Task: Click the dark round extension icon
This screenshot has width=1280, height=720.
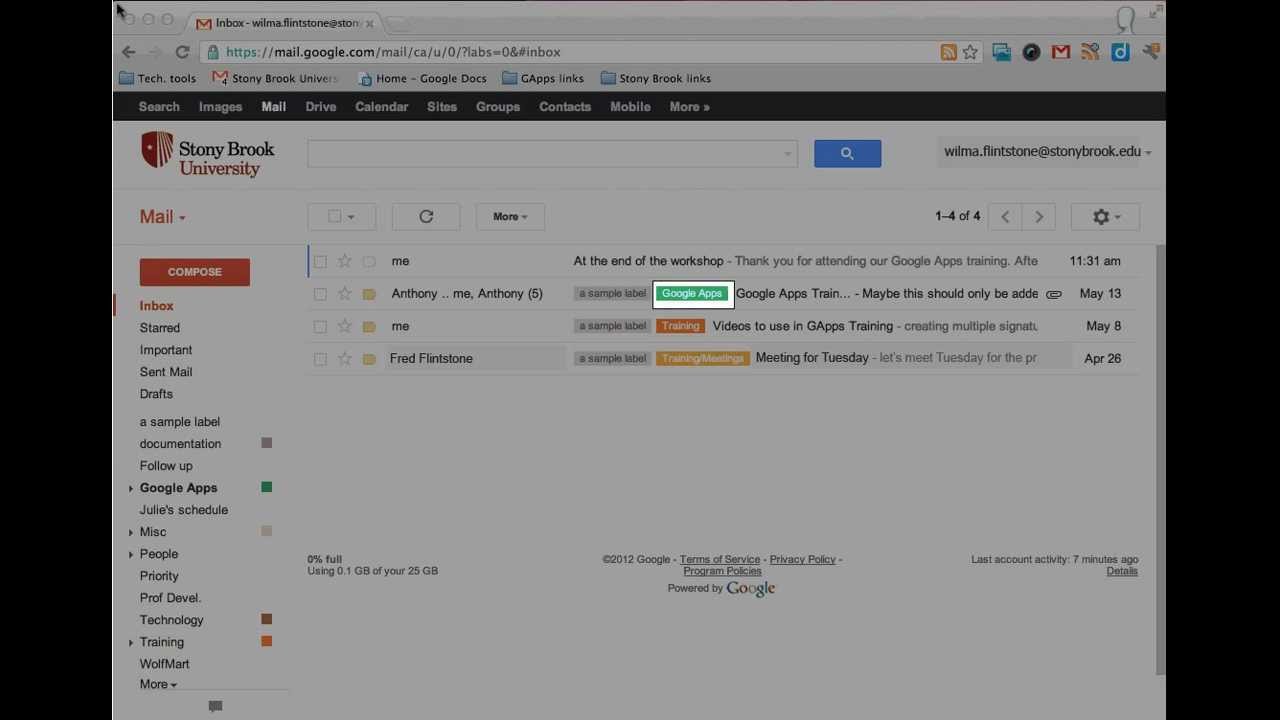Action: pyautogui.click(x=1031, y=52)
